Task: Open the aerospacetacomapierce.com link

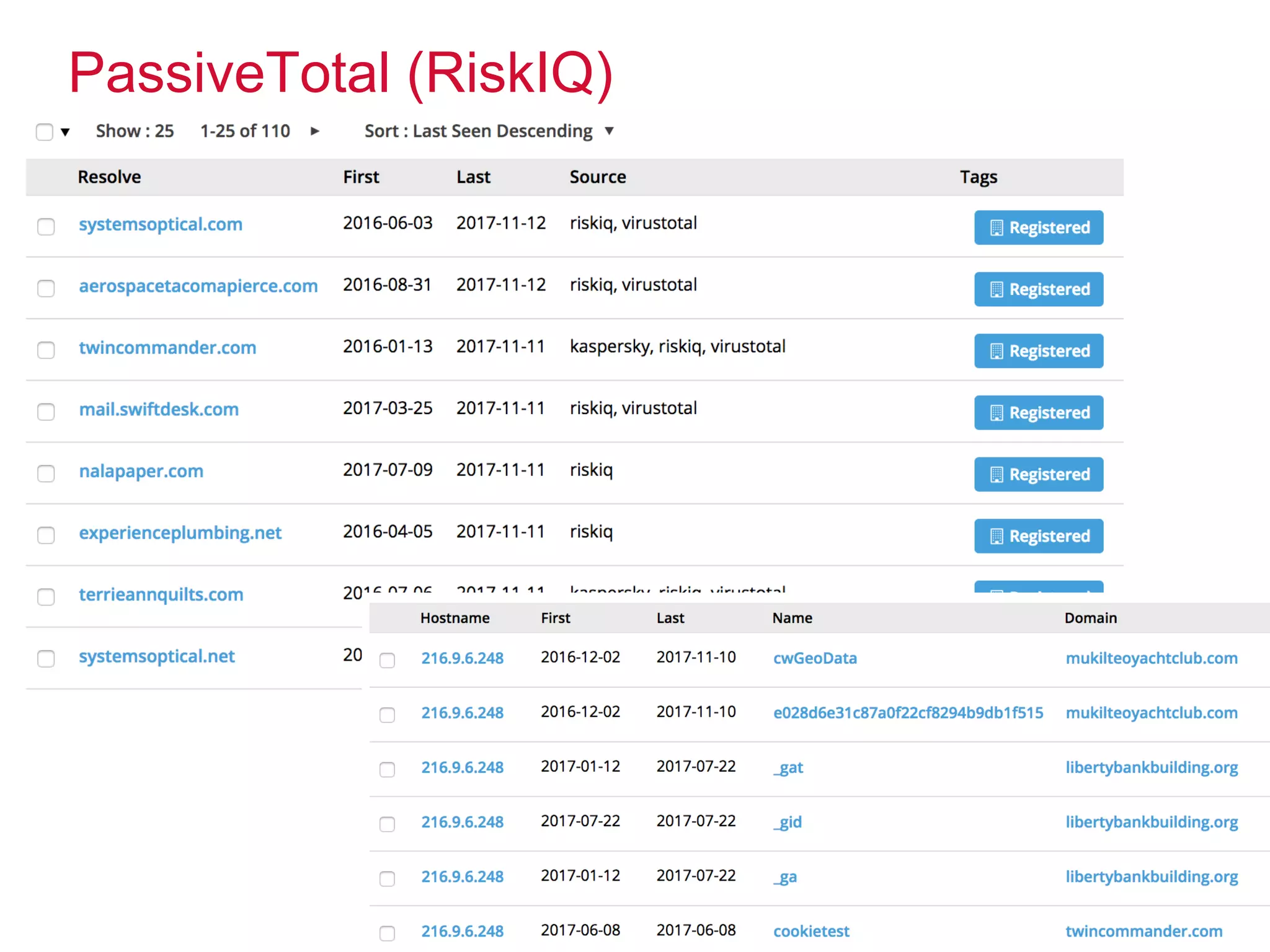Action: click(x=198, y=286)
